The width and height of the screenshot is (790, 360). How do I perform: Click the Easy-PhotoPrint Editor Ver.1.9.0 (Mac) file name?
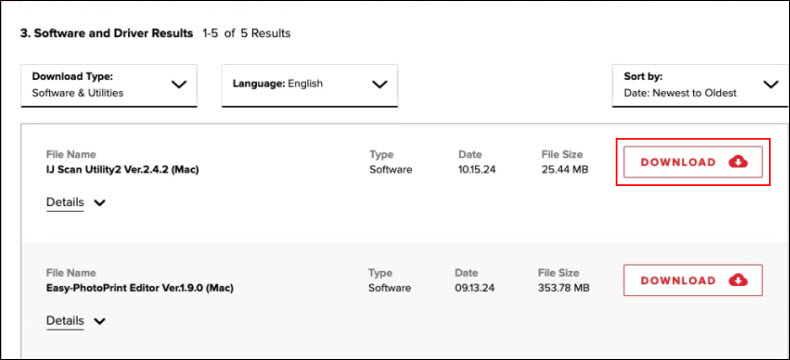pyautogui.click(x=140, y=288)
